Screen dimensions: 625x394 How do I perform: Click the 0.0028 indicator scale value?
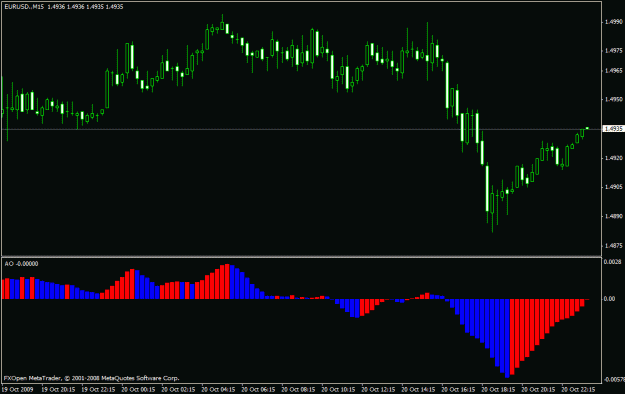[613, 262]
